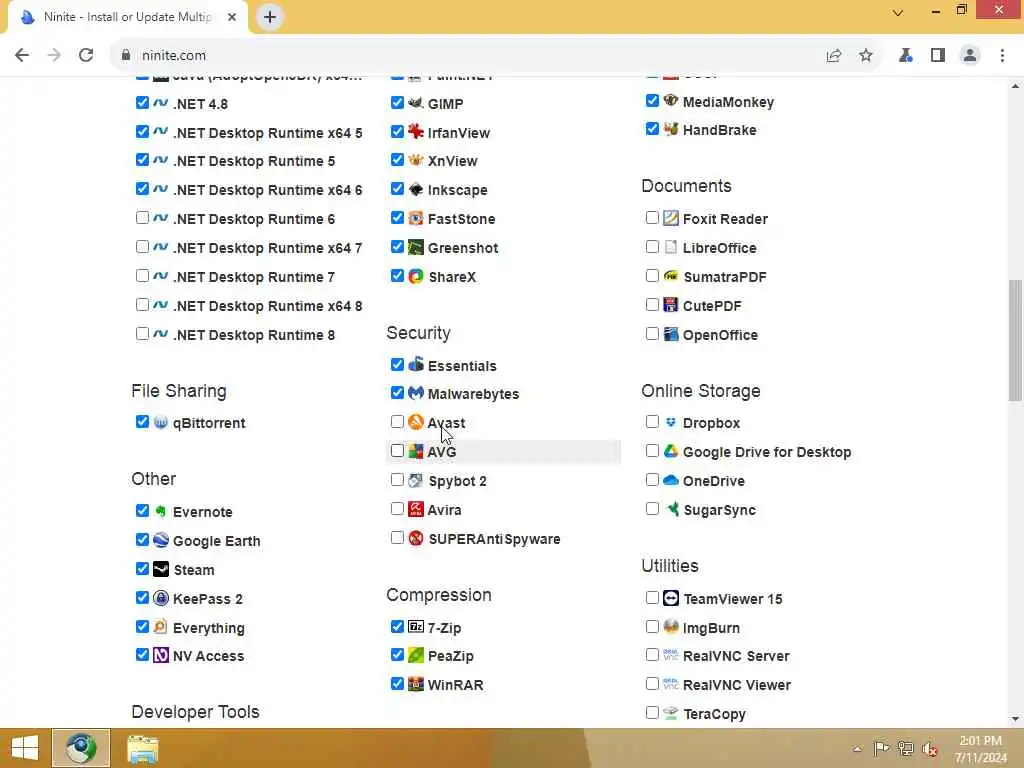Screen dimensions: 1024x768
Task: Open the Chrome three-dot menu
Action: [1002, 56]
